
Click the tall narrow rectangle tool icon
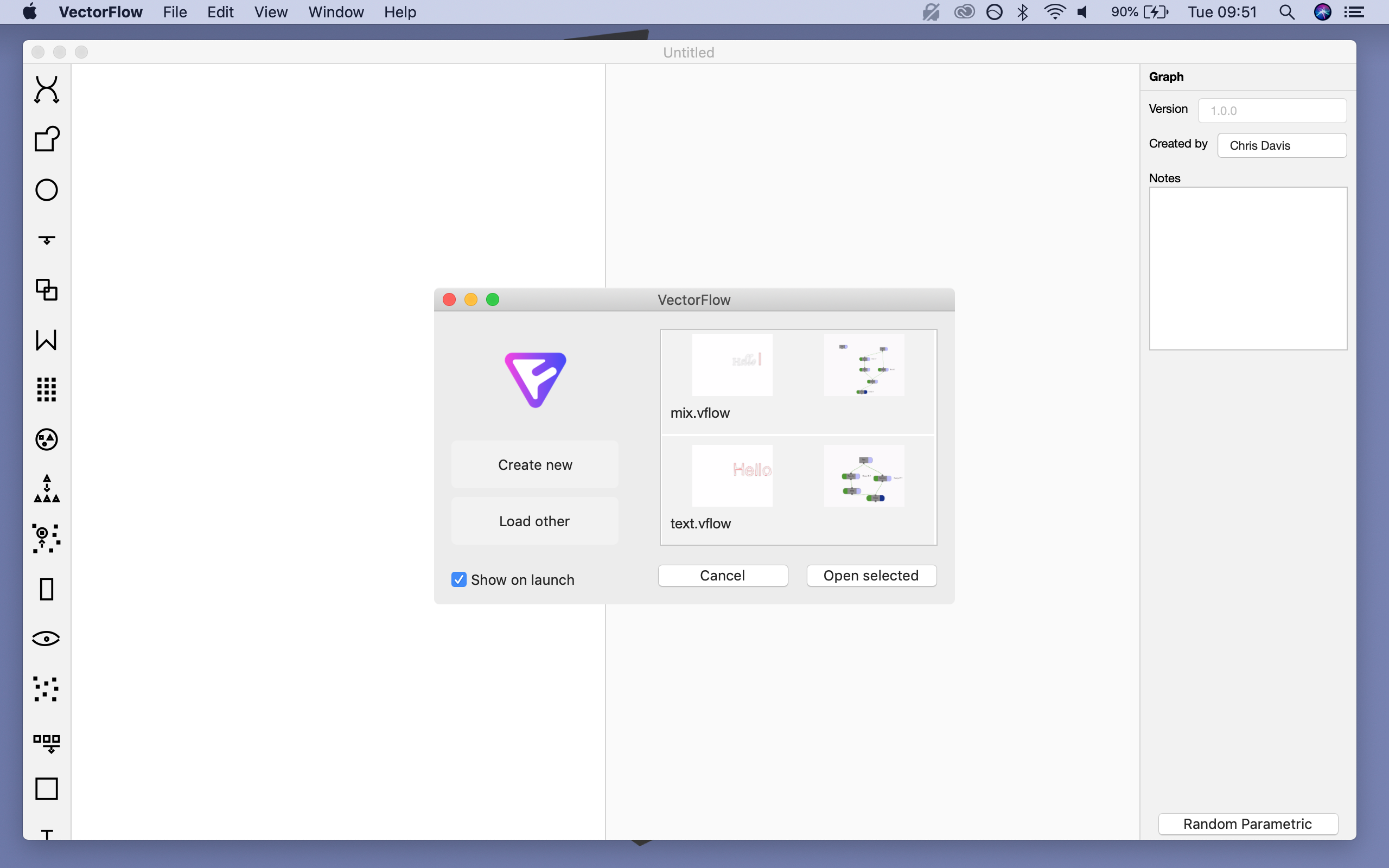point(47,589)
